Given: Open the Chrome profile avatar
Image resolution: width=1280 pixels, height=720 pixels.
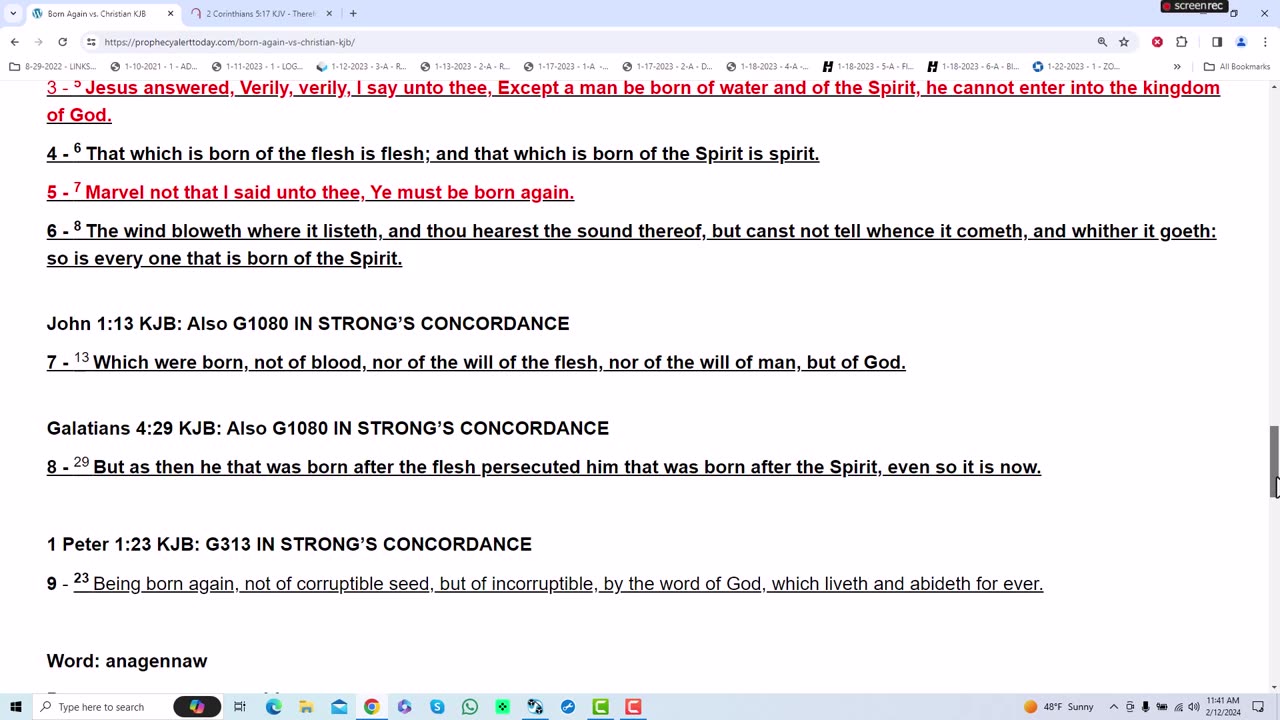Looking at the screenshot, I should point(1241,42).
